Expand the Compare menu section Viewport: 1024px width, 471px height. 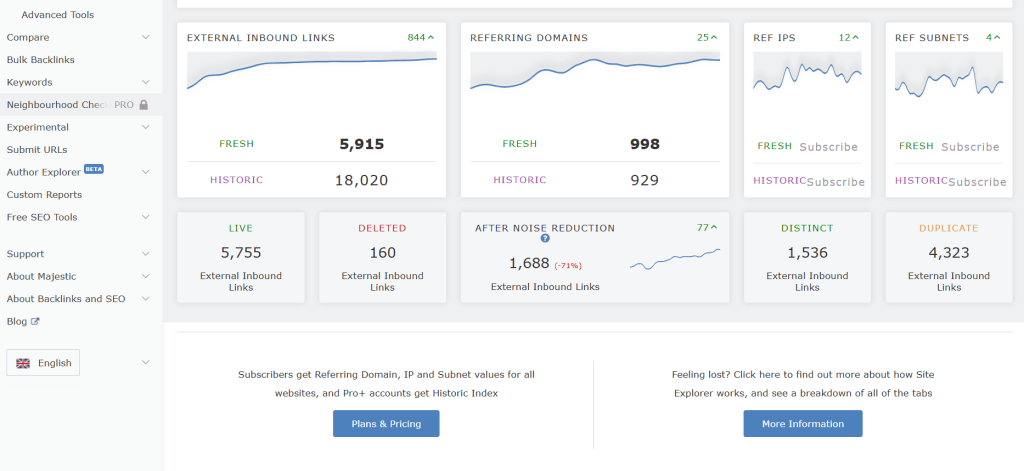pyautogui.click(x=145, y=38)
